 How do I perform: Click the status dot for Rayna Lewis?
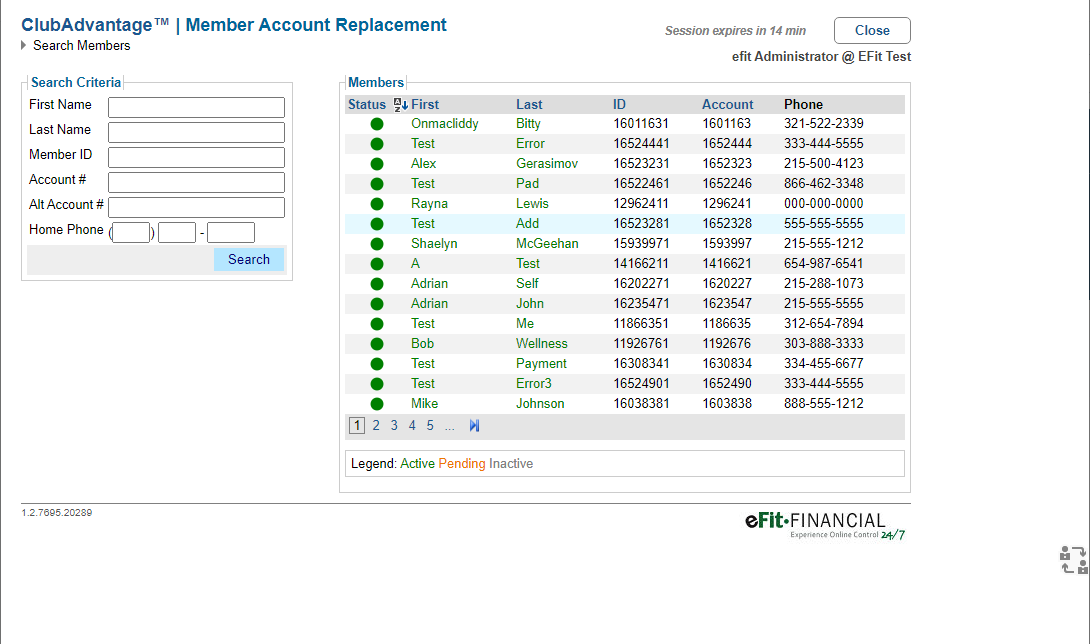(377, 204)
